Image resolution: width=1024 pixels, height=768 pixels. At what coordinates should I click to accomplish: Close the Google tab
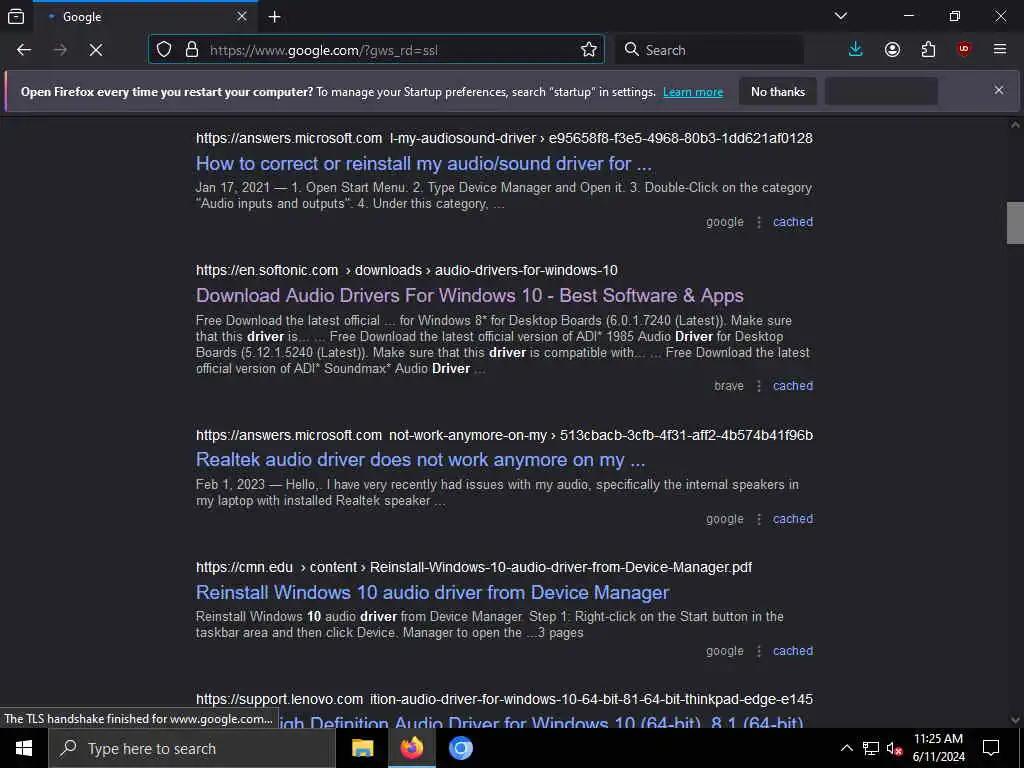[242, 16]
